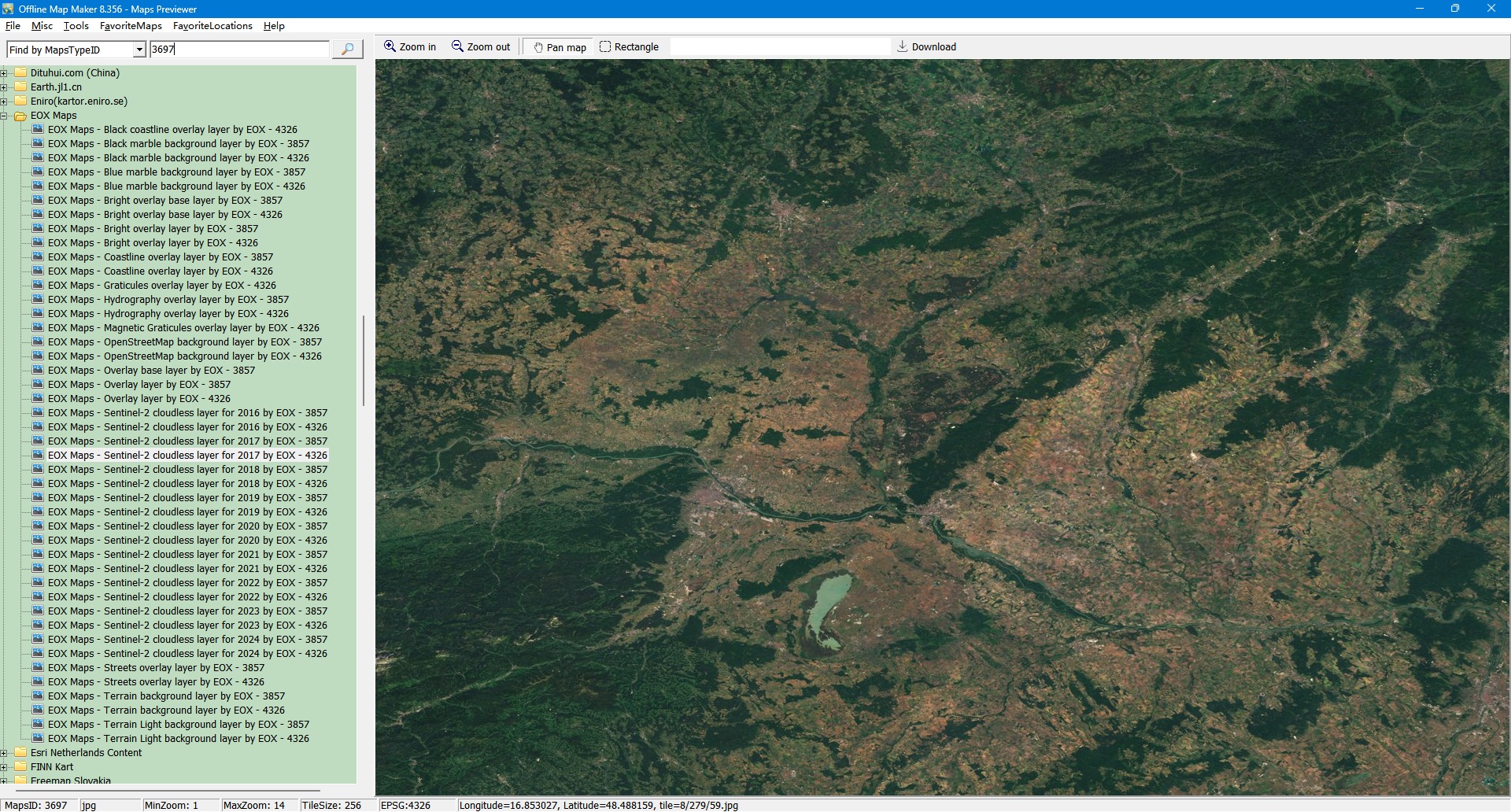Select Terrain Light background layer 4326
This screenshot has height=812, width=1511.
coord(178,739)
